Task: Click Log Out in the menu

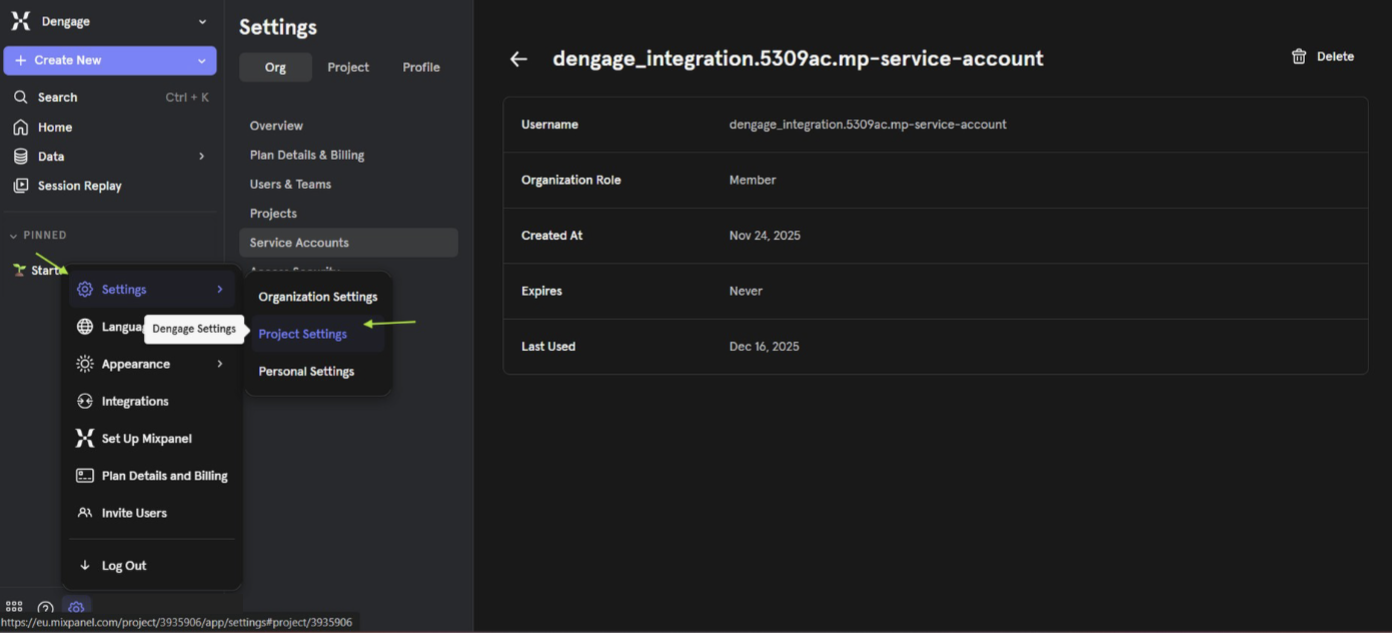Action: (x=123, y=566)
